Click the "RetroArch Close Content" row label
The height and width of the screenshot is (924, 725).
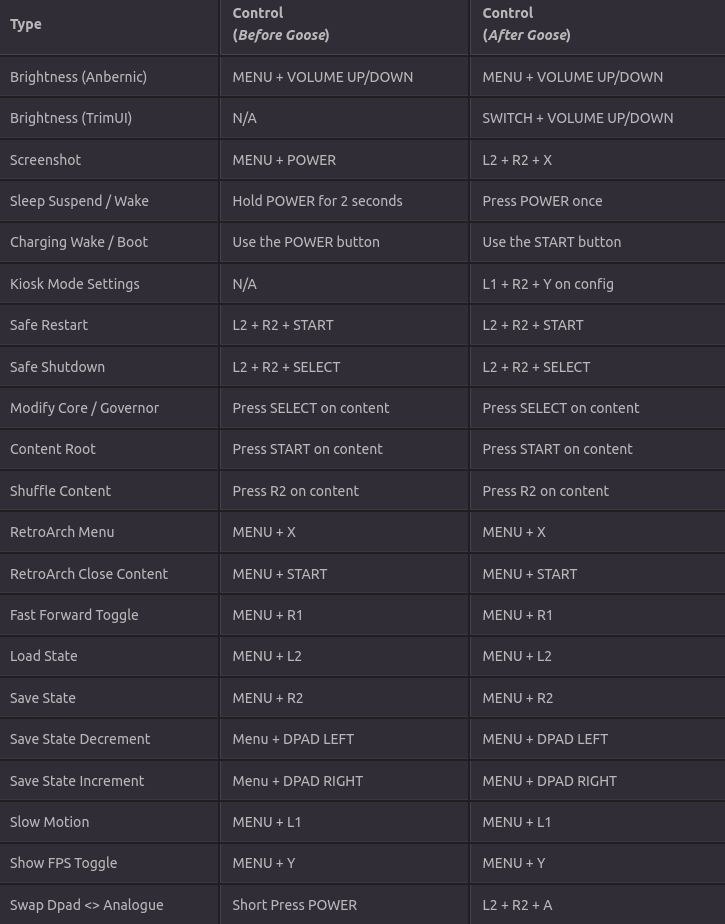coord(89,574)
